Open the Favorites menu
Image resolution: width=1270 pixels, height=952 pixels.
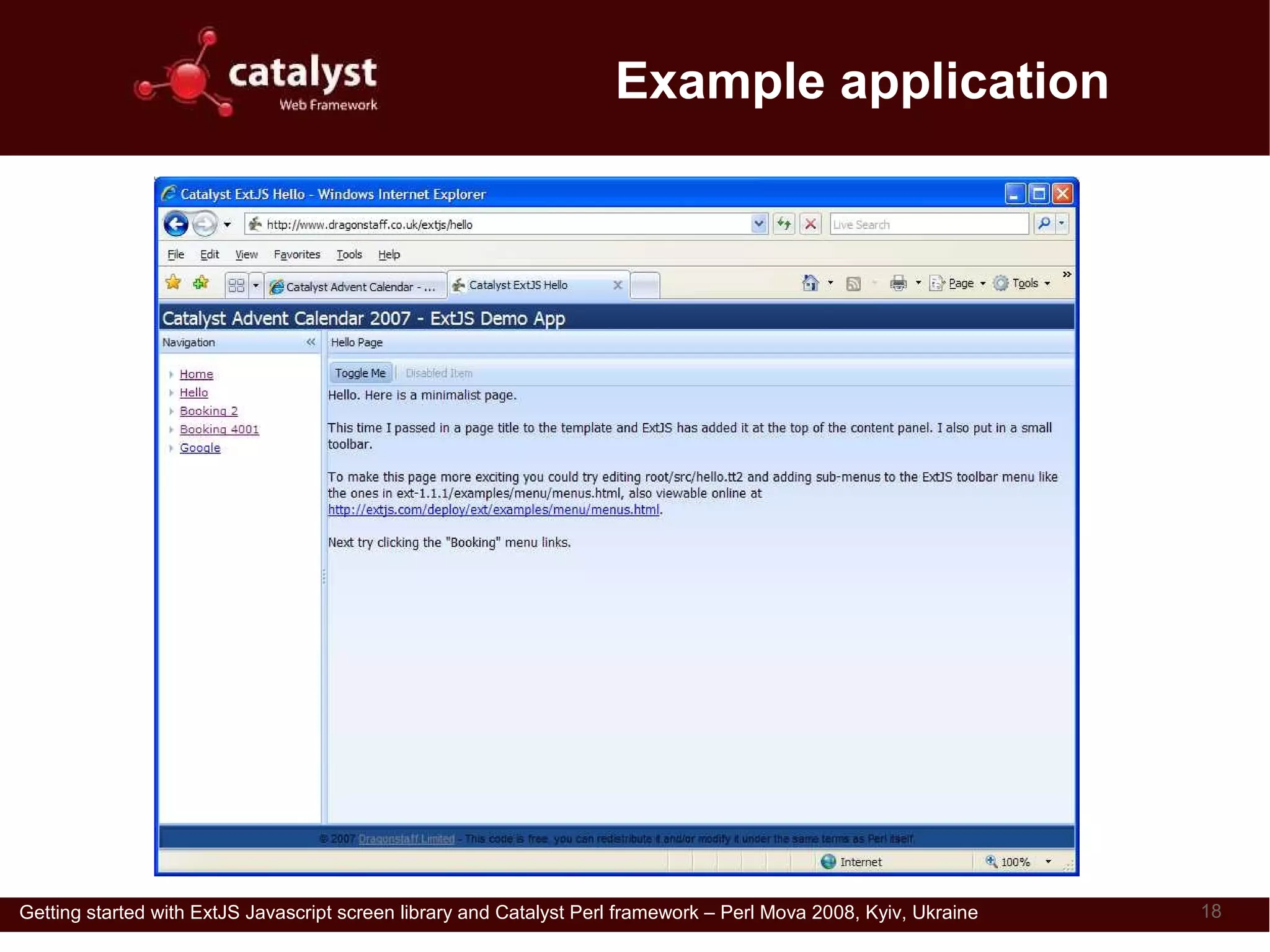pos(296,254)
